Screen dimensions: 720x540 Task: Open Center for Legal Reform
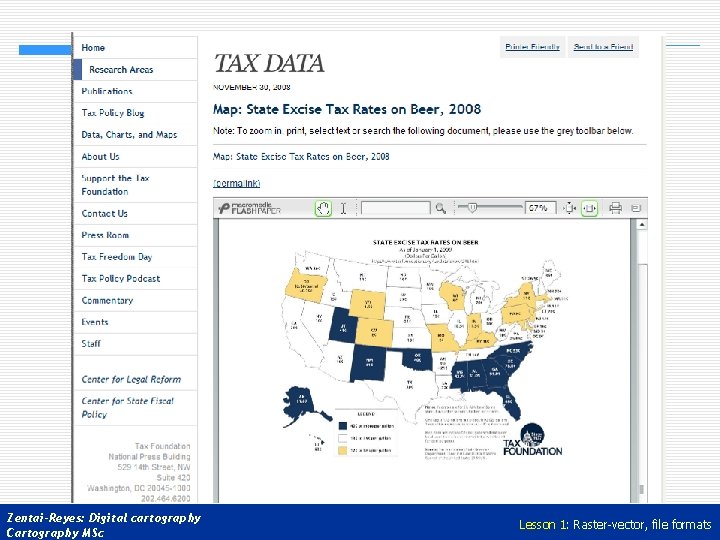131,379
